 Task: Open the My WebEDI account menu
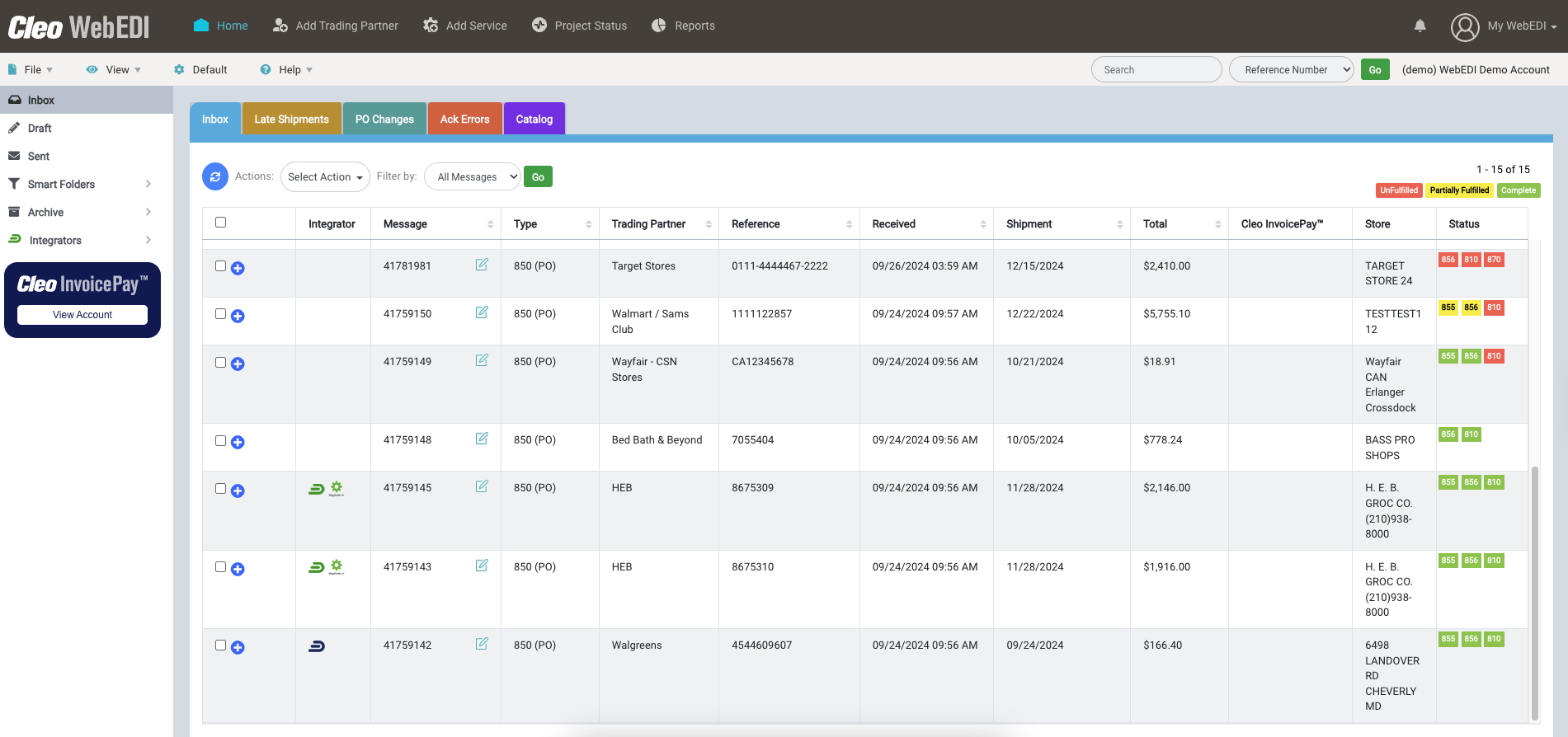click(1522, 26)
